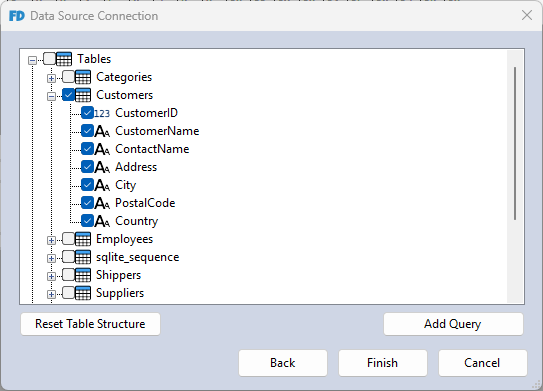The width and height of the screenshot is (543, 391).
Task: Click the Tables root table icon
Action: click(64, 59)
